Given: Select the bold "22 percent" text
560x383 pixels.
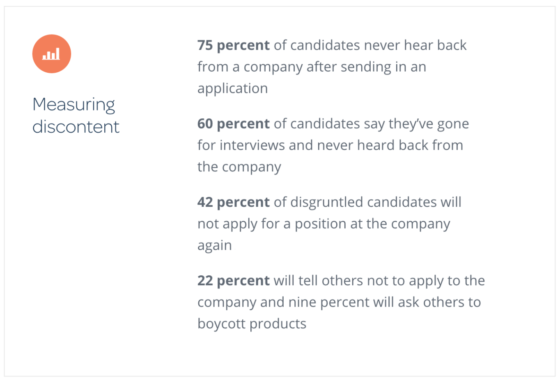Looking at the screenshot, I should point(233,280).
